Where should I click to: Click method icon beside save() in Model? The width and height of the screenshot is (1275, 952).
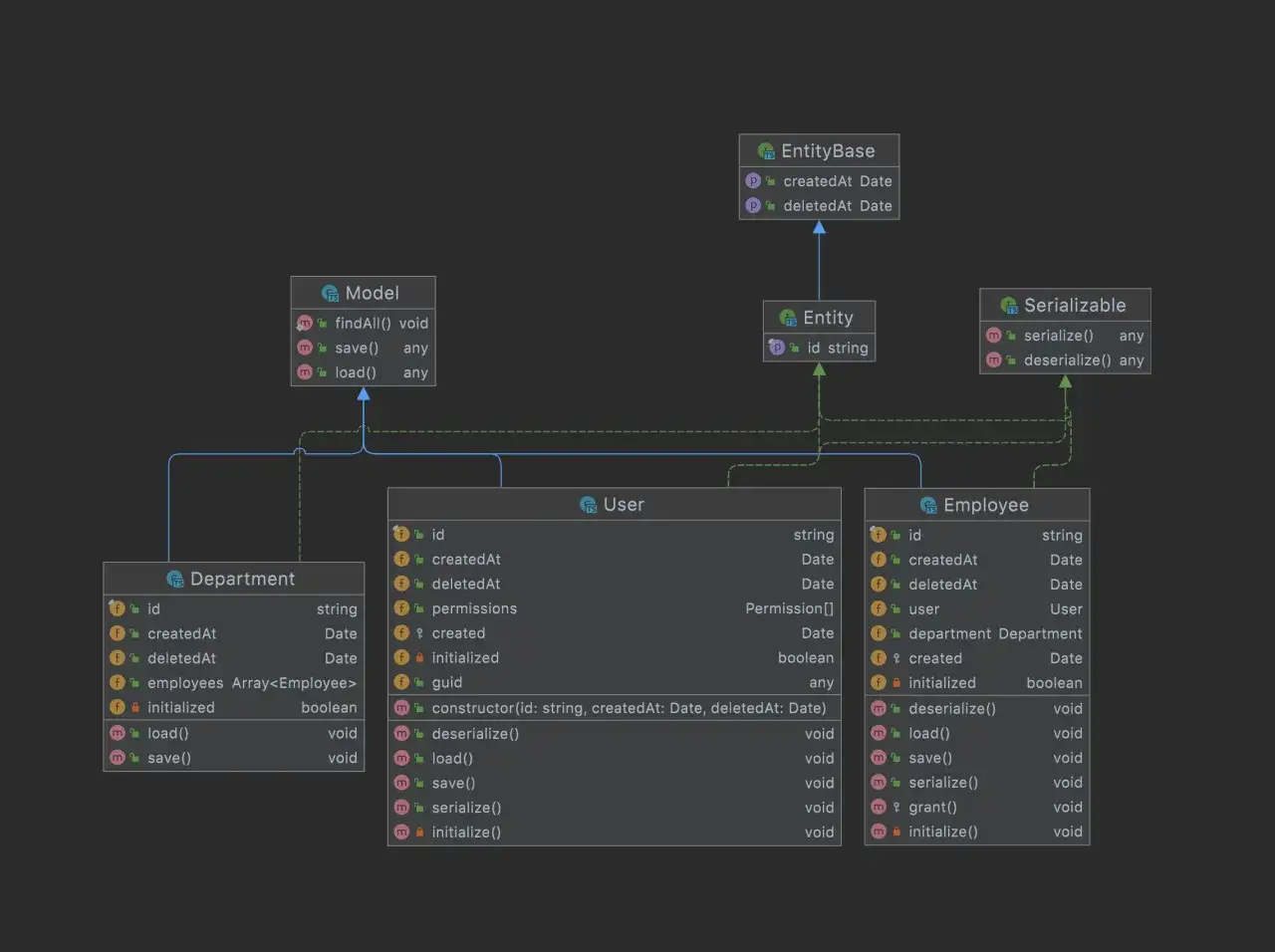click(305, 348)
